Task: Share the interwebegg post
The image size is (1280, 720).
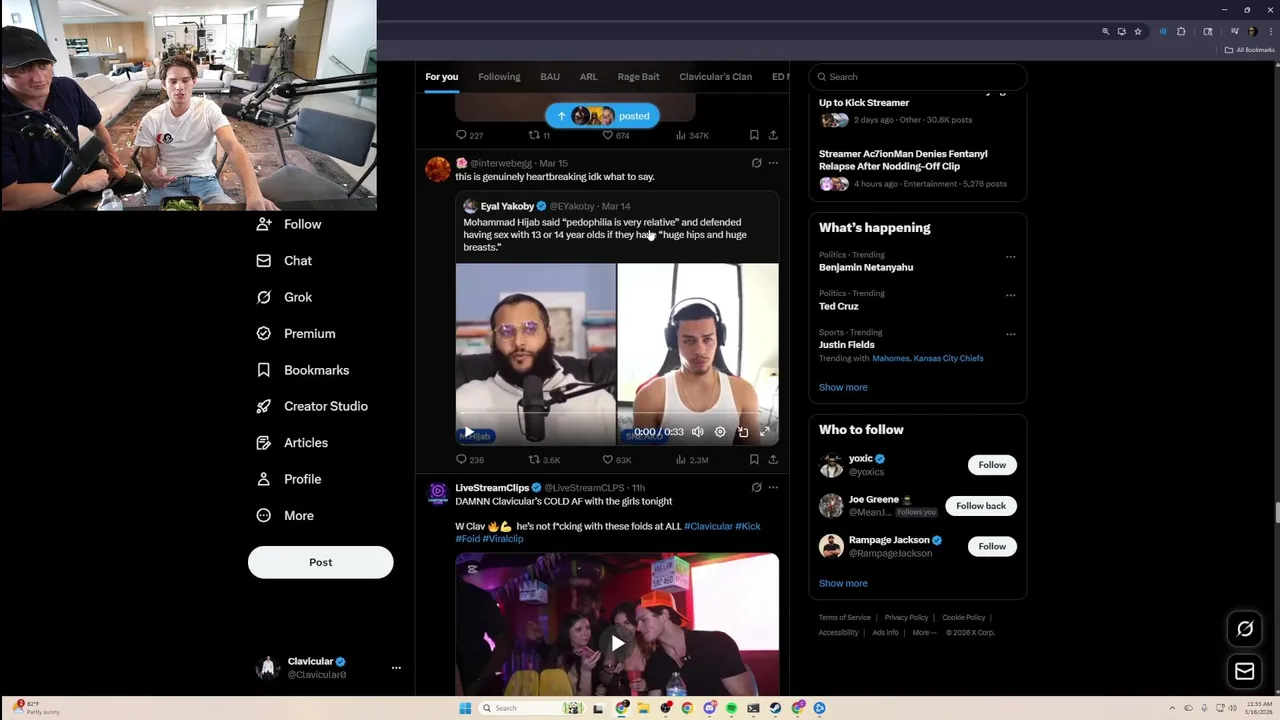Action: tap(773, 460)
